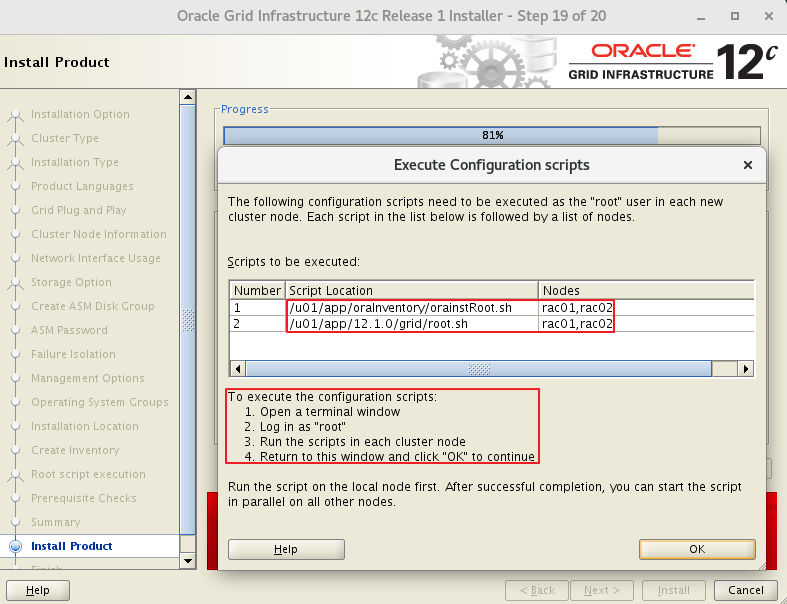This screenshot has height=604, width=787.
Task: Select the orainstRoot.sh script row
Action: 400,308
